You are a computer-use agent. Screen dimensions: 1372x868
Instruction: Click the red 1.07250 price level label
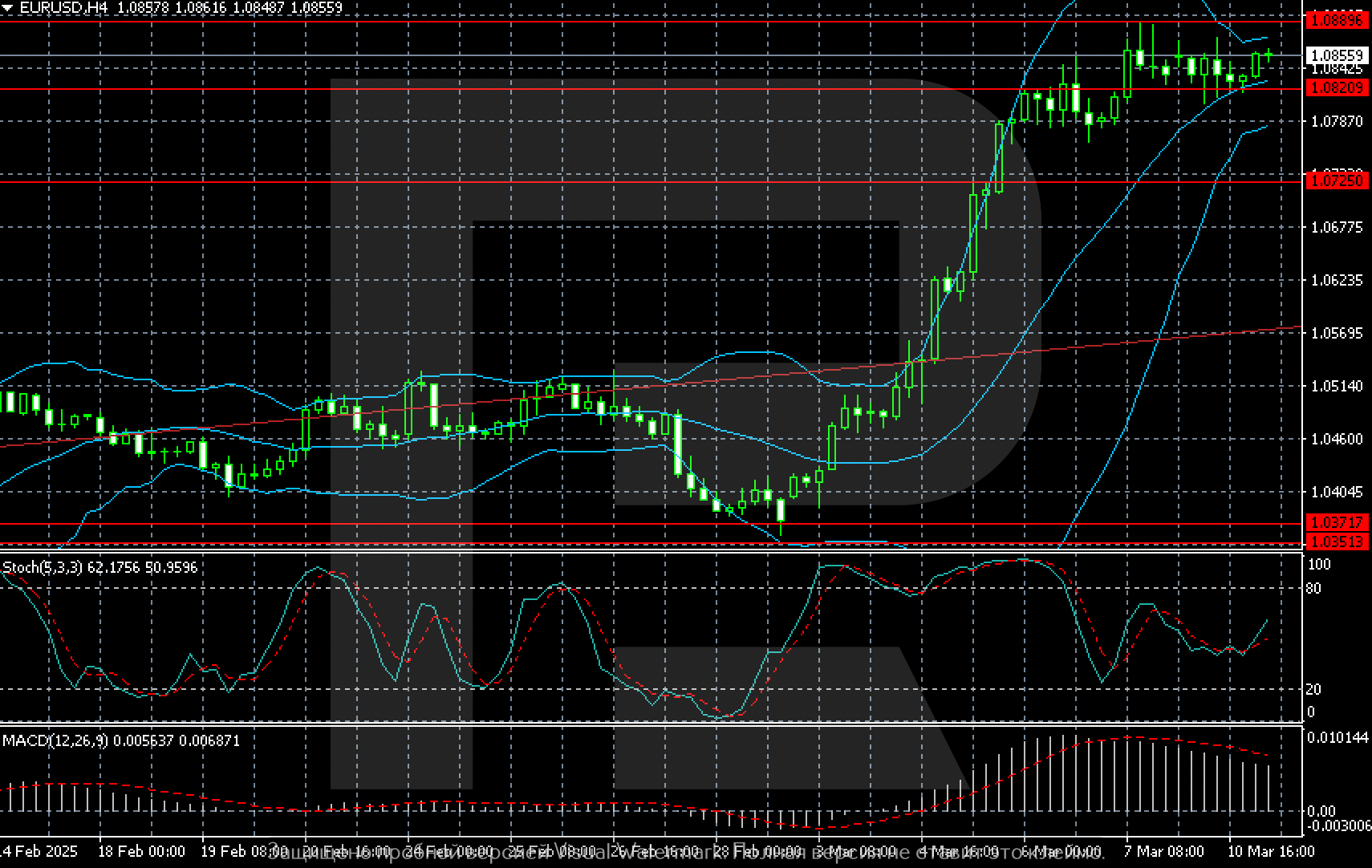click(x=1336, y=181)
